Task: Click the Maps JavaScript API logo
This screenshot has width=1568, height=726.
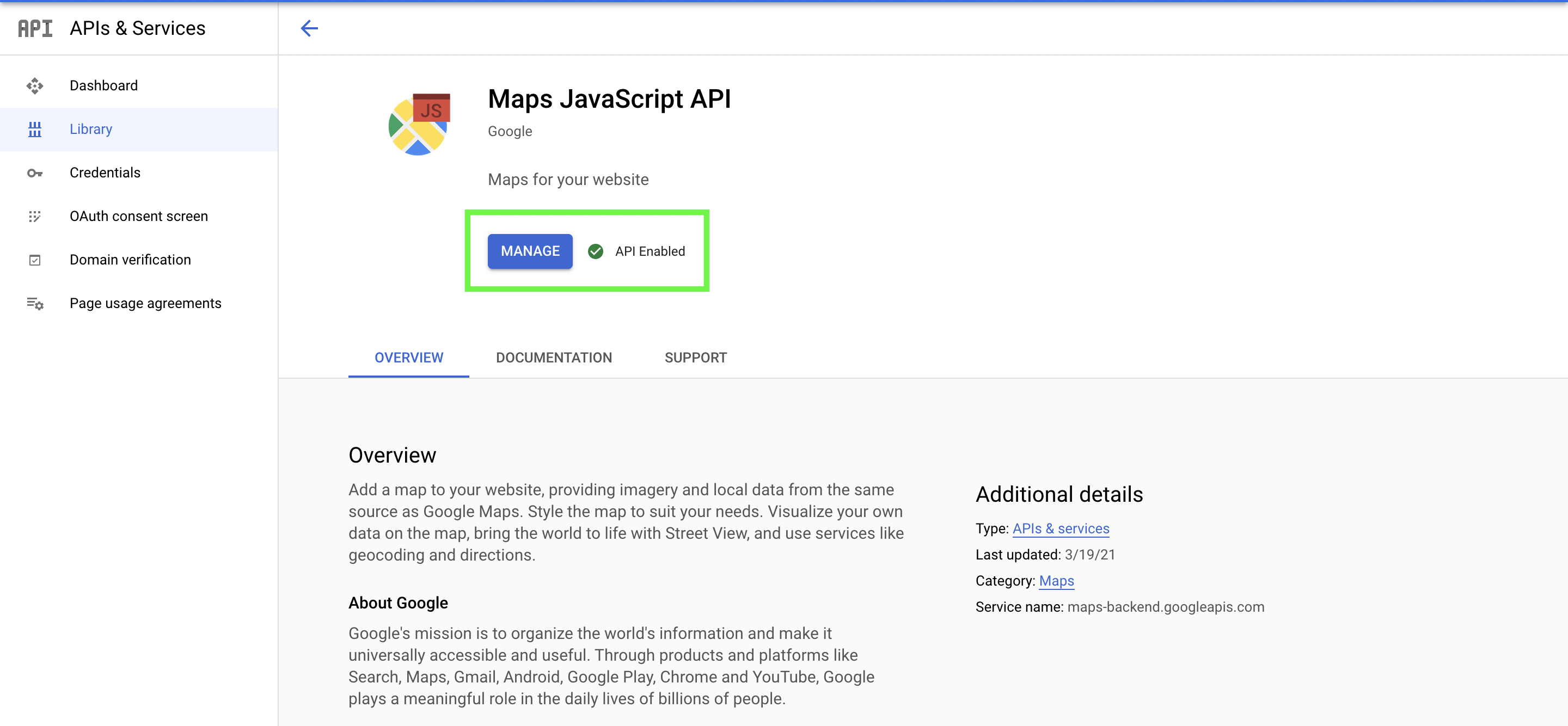Action: tap(419, 124)
